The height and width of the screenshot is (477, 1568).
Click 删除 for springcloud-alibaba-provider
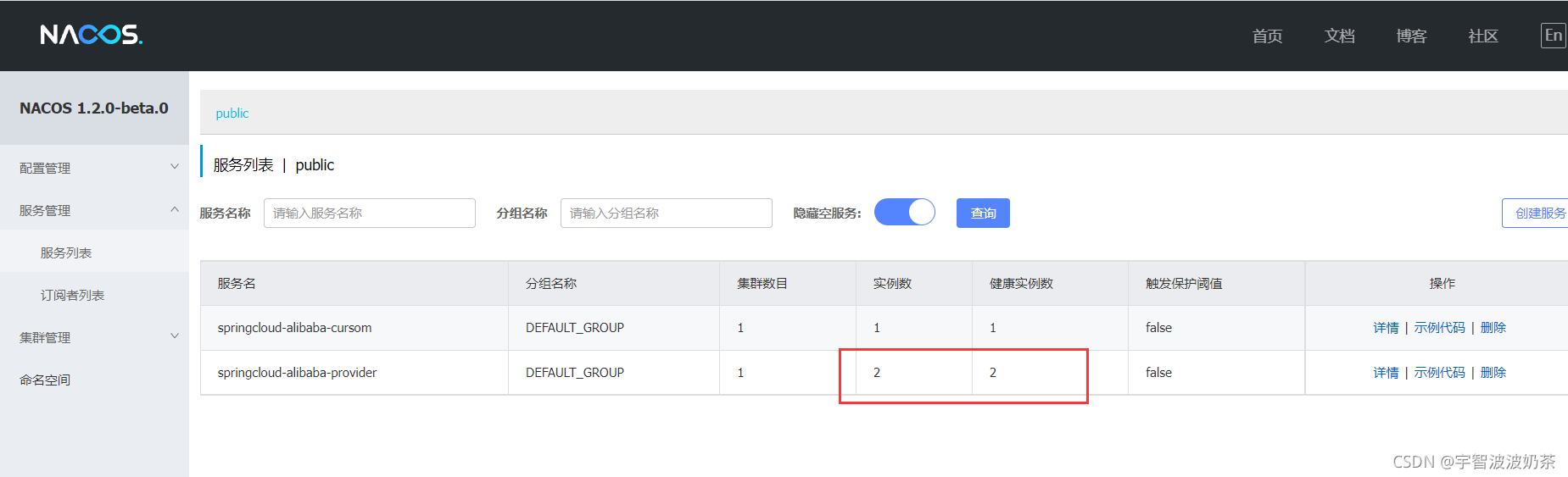point(1493,373)
